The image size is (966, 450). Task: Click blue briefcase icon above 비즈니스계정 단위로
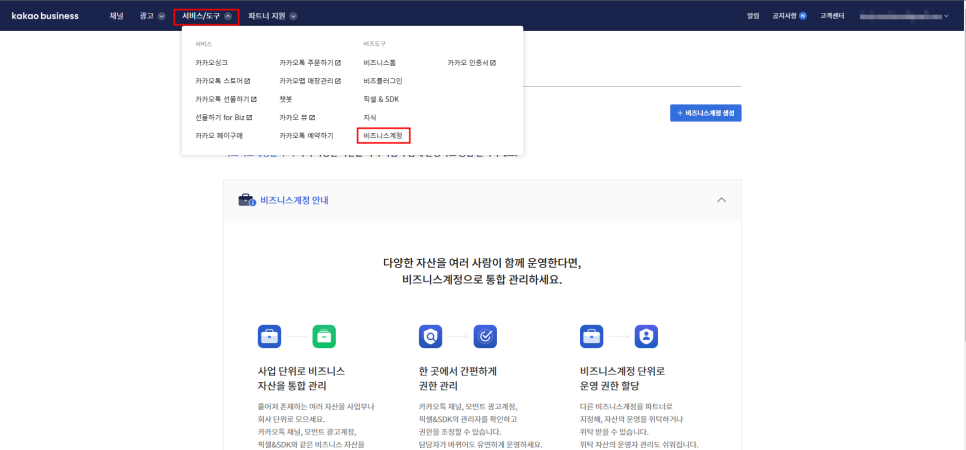click(591, 337)
